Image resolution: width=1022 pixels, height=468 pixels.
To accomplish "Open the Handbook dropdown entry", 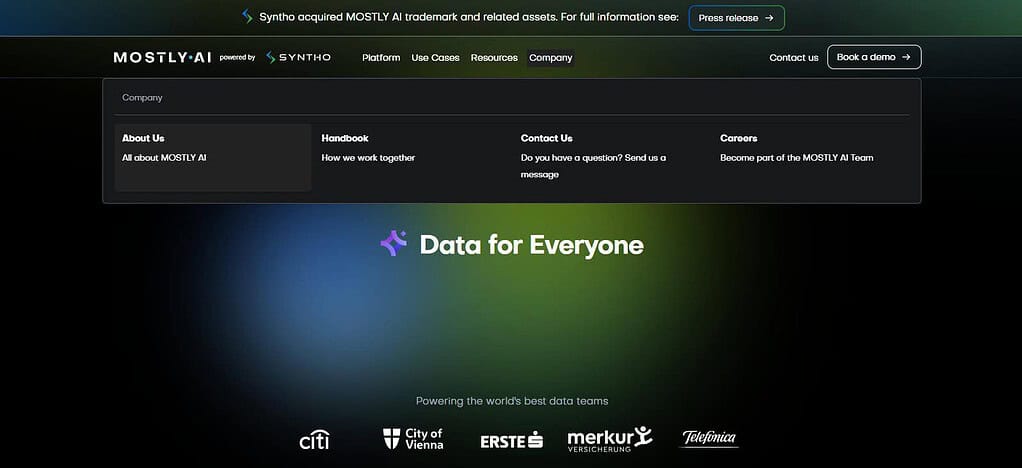I will 412,157.
